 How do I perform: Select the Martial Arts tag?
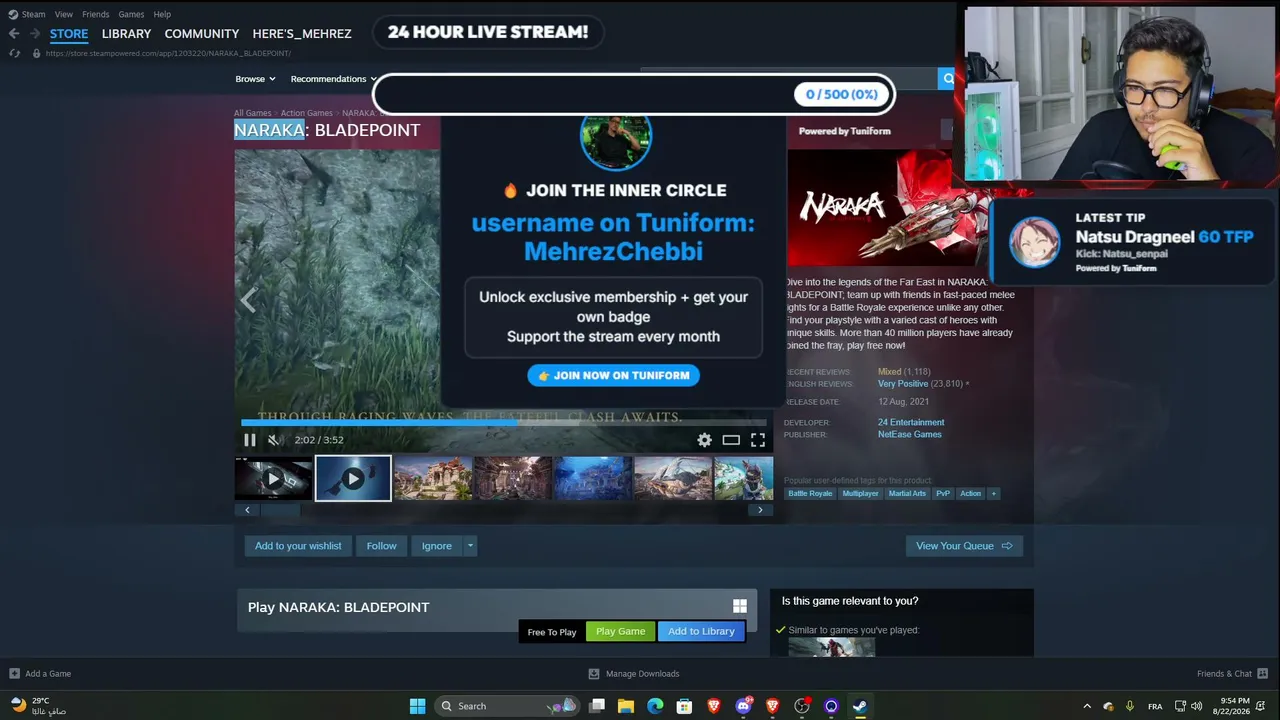point(907,493)
